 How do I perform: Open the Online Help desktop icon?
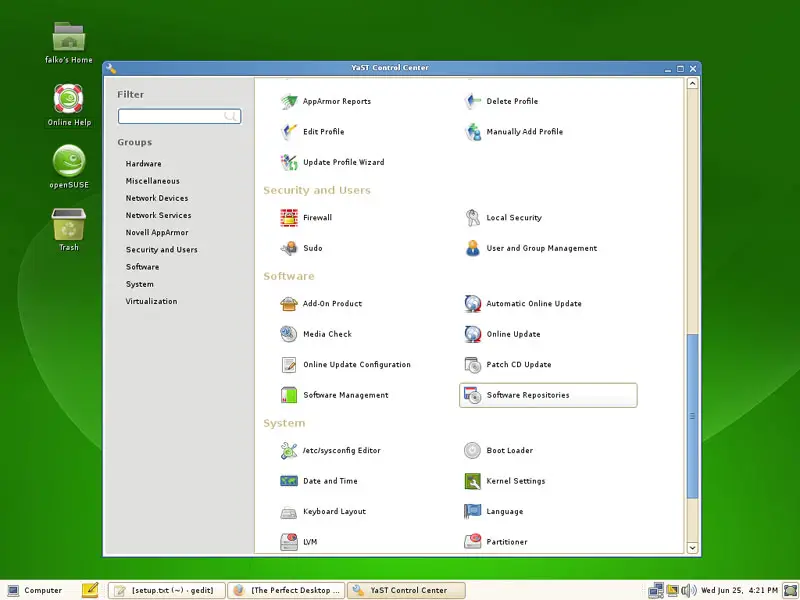(69, 105)
